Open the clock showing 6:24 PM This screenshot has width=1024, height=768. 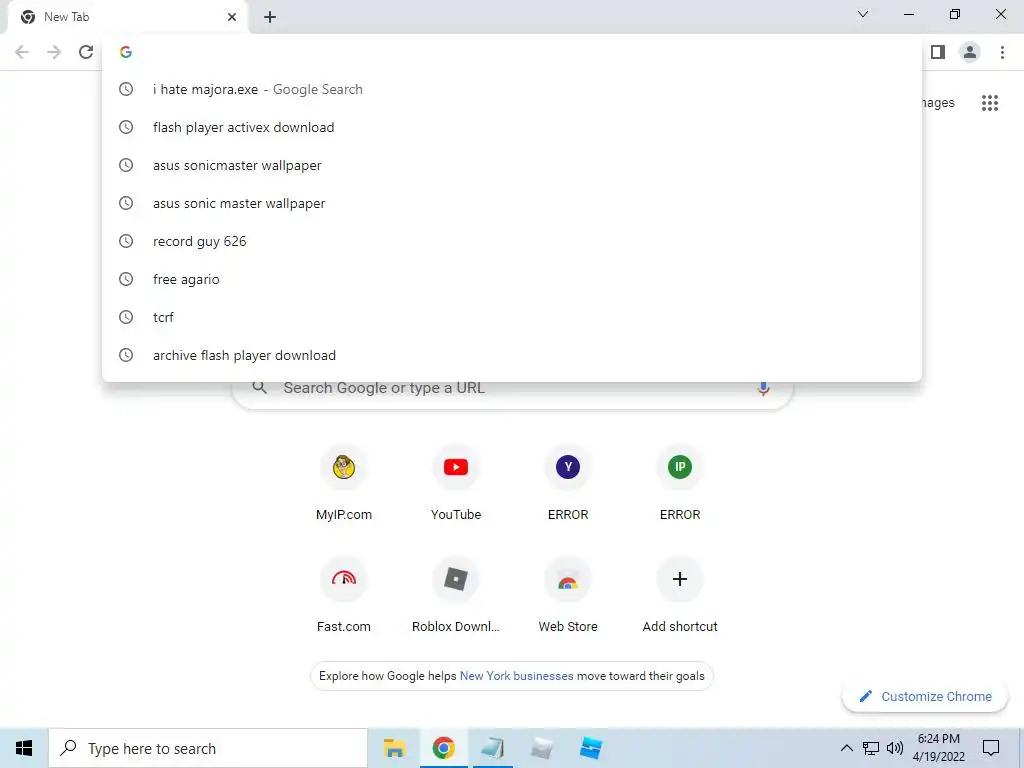(x=938, y=748)
